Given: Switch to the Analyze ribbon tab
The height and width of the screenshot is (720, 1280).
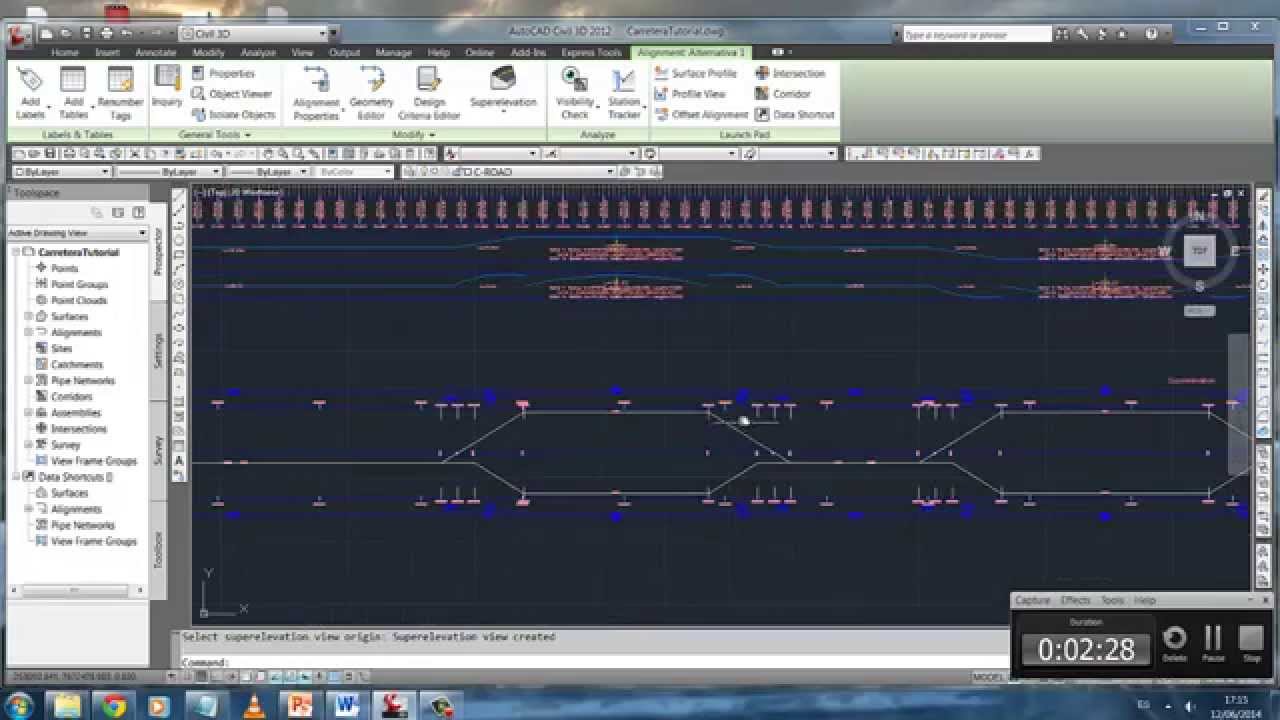Looking at the screenshot, I should 258,52.
